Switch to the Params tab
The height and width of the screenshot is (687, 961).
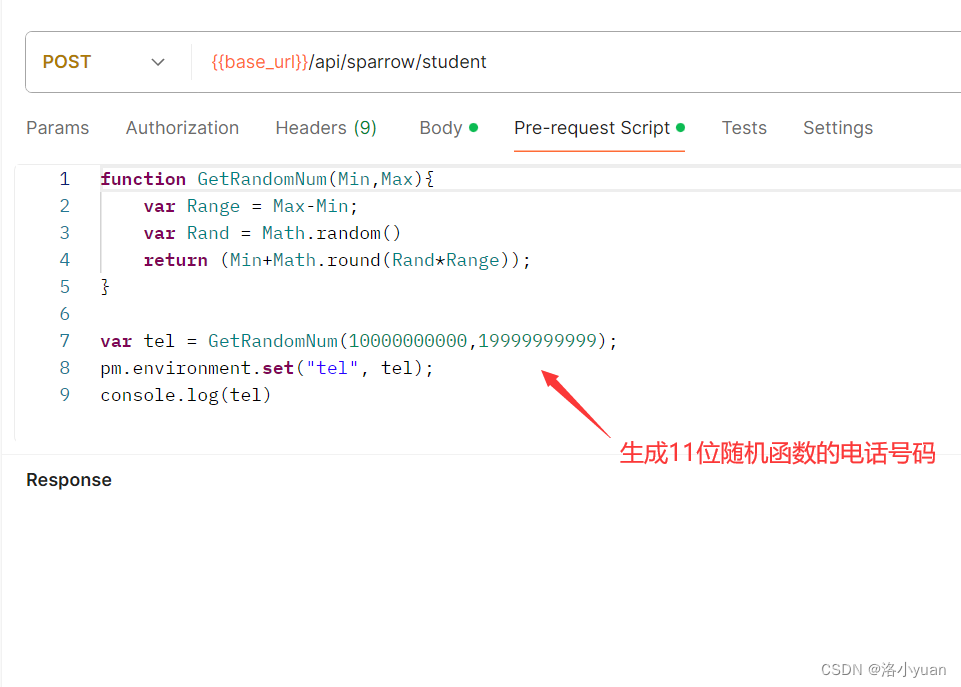(x=58, y=127)
